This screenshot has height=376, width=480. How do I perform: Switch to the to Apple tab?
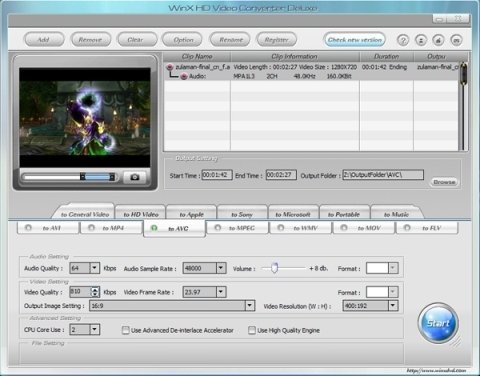[192, 214]
